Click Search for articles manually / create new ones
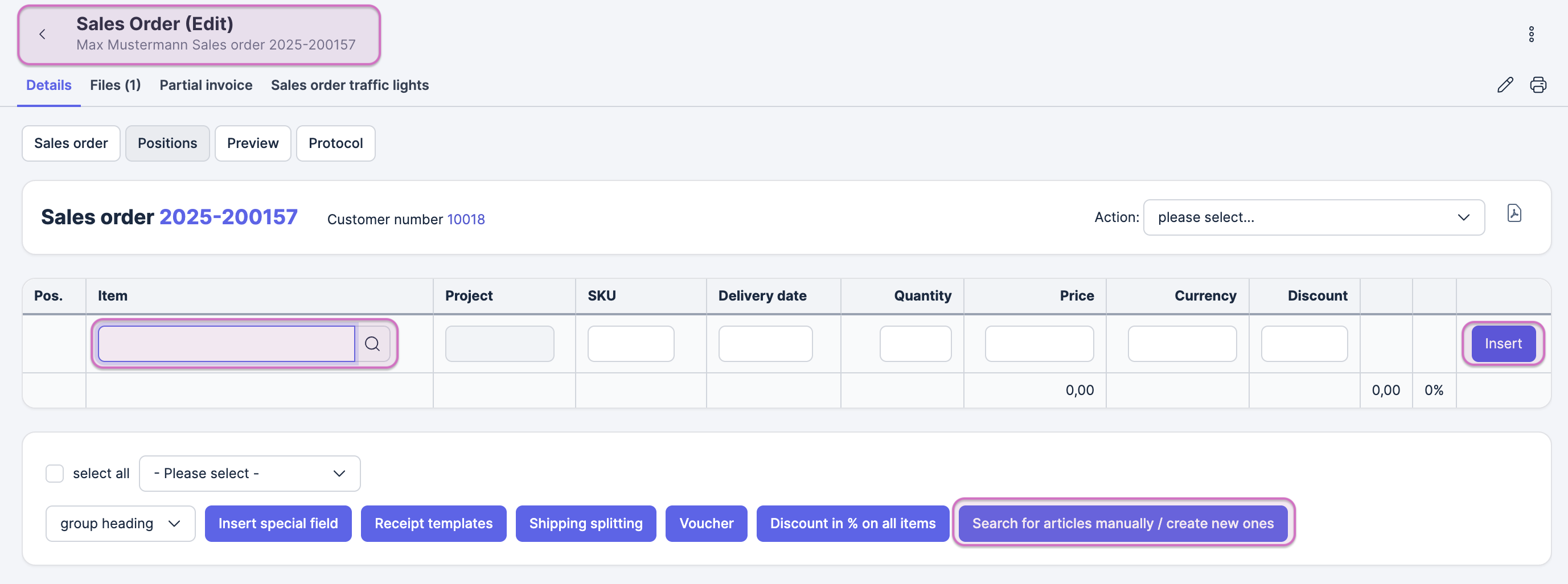 point(1122,523)
